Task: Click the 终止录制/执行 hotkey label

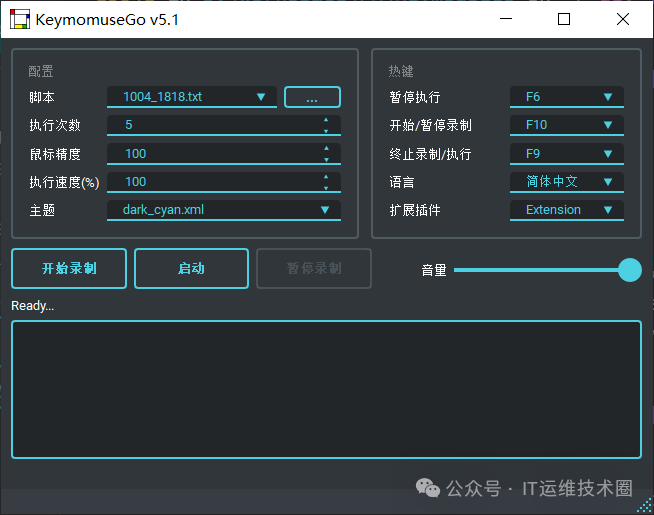Action: 430,154
